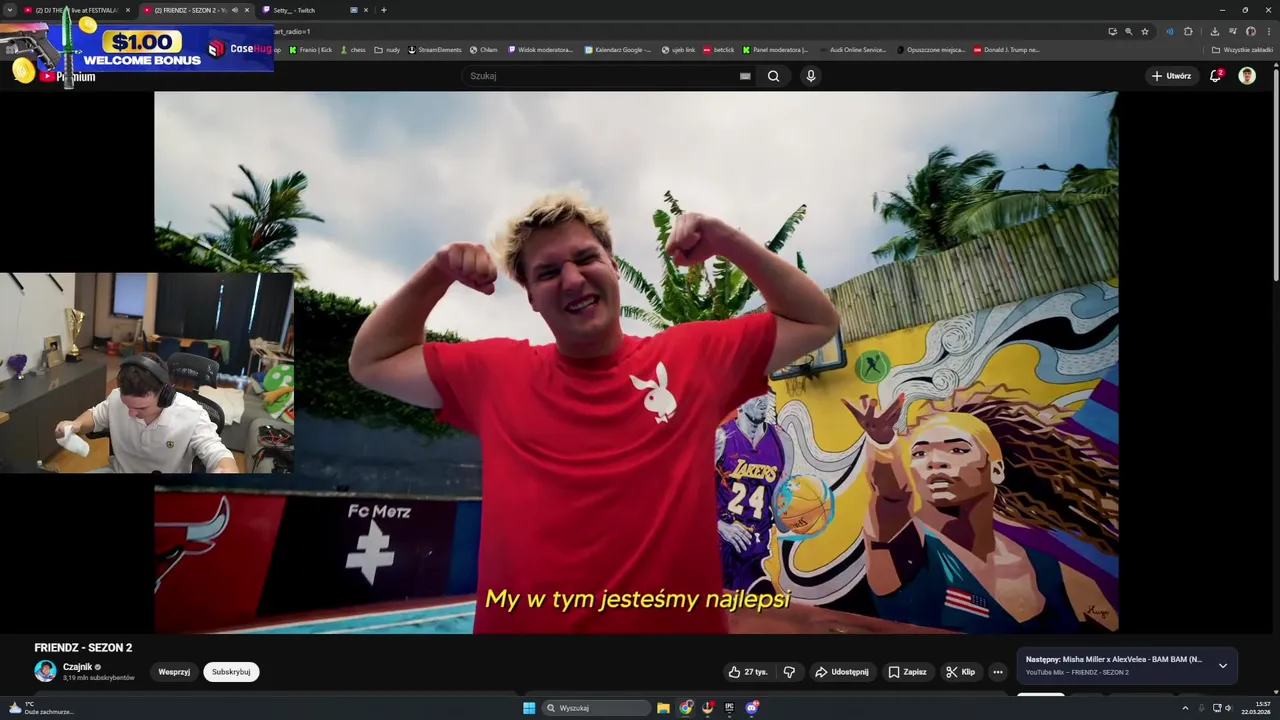The width and height of the screenshot is (1280, 720).
Task: Click the install/cast screen icon in address bar
Action: pyautogui.click(x=1112, y=31)
